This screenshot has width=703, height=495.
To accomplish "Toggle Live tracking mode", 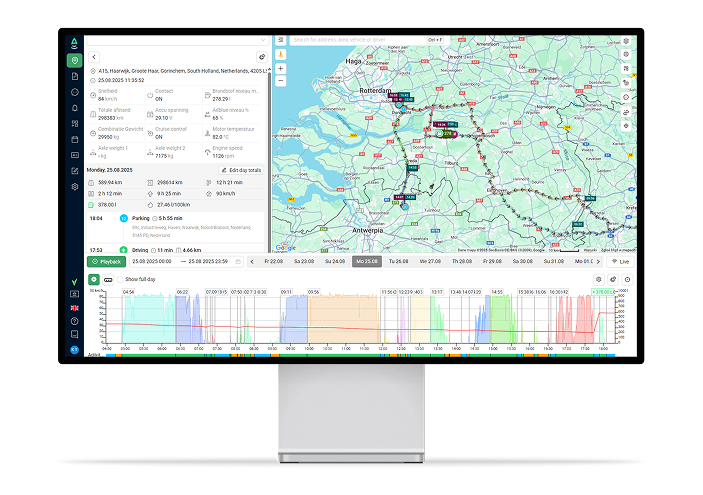I will tap(621, 261).
